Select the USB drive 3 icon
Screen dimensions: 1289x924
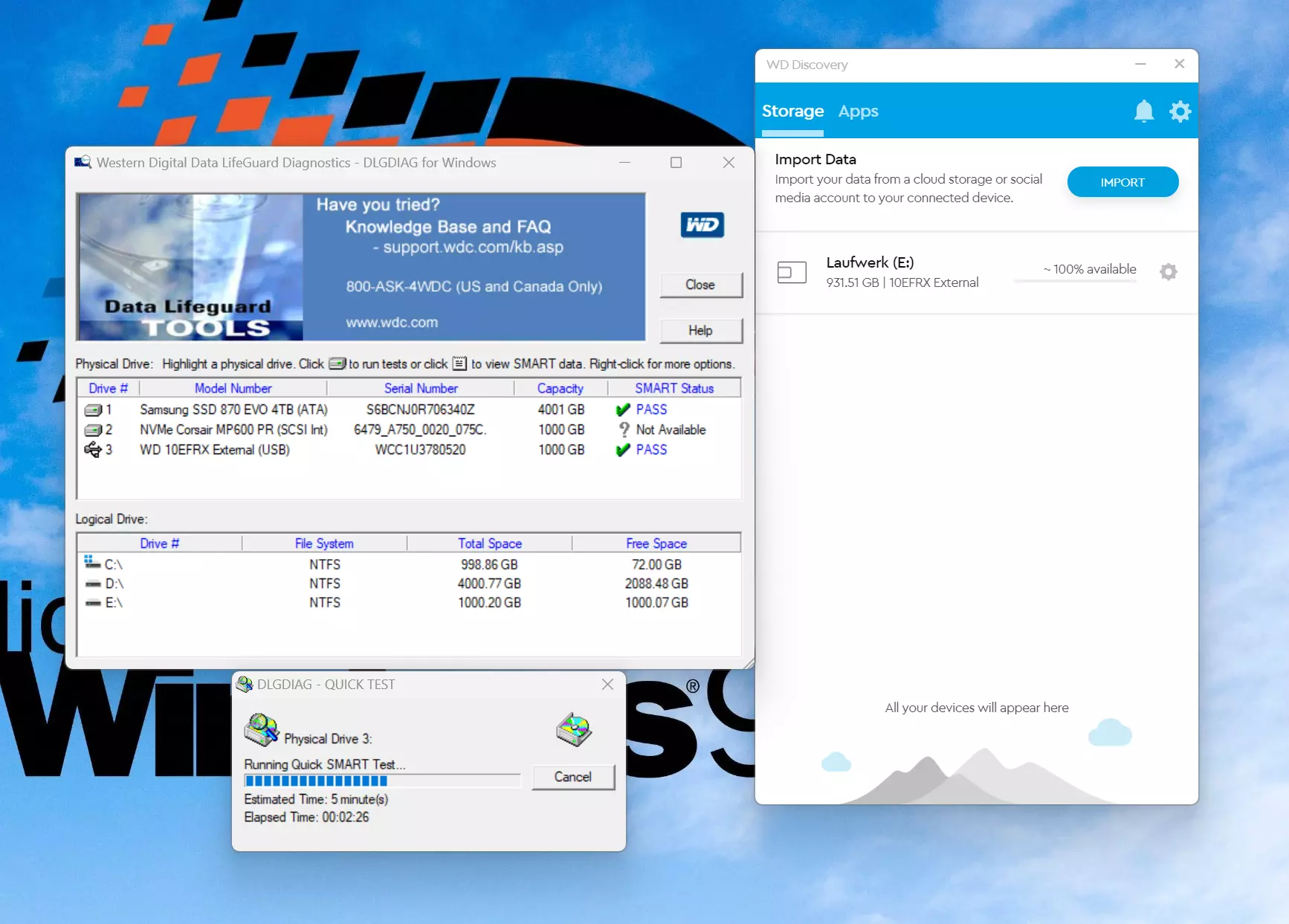[93, 450]
